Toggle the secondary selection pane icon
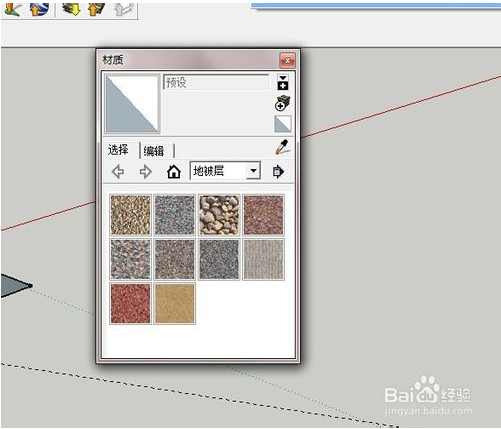 (283, 82)
